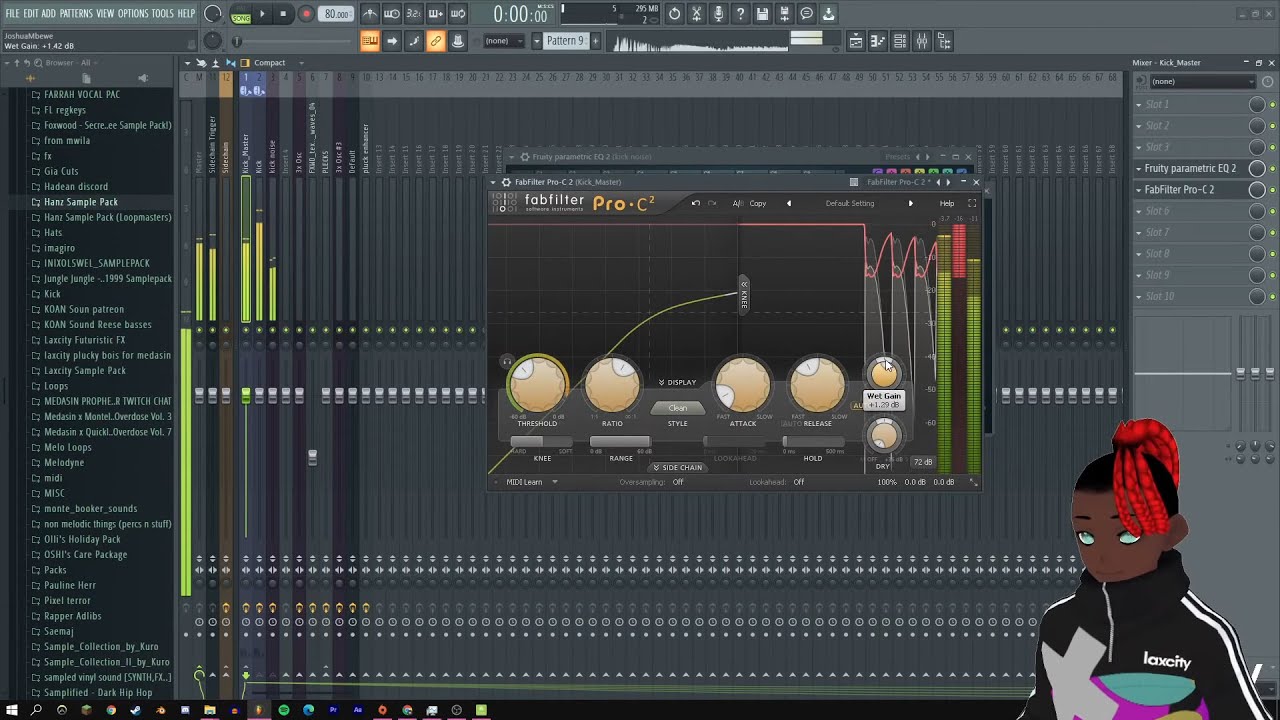Expand FabFilter Pro-C 2 slot menu
This screenshot has width=1280, height=720.
tap(1138, 190)
